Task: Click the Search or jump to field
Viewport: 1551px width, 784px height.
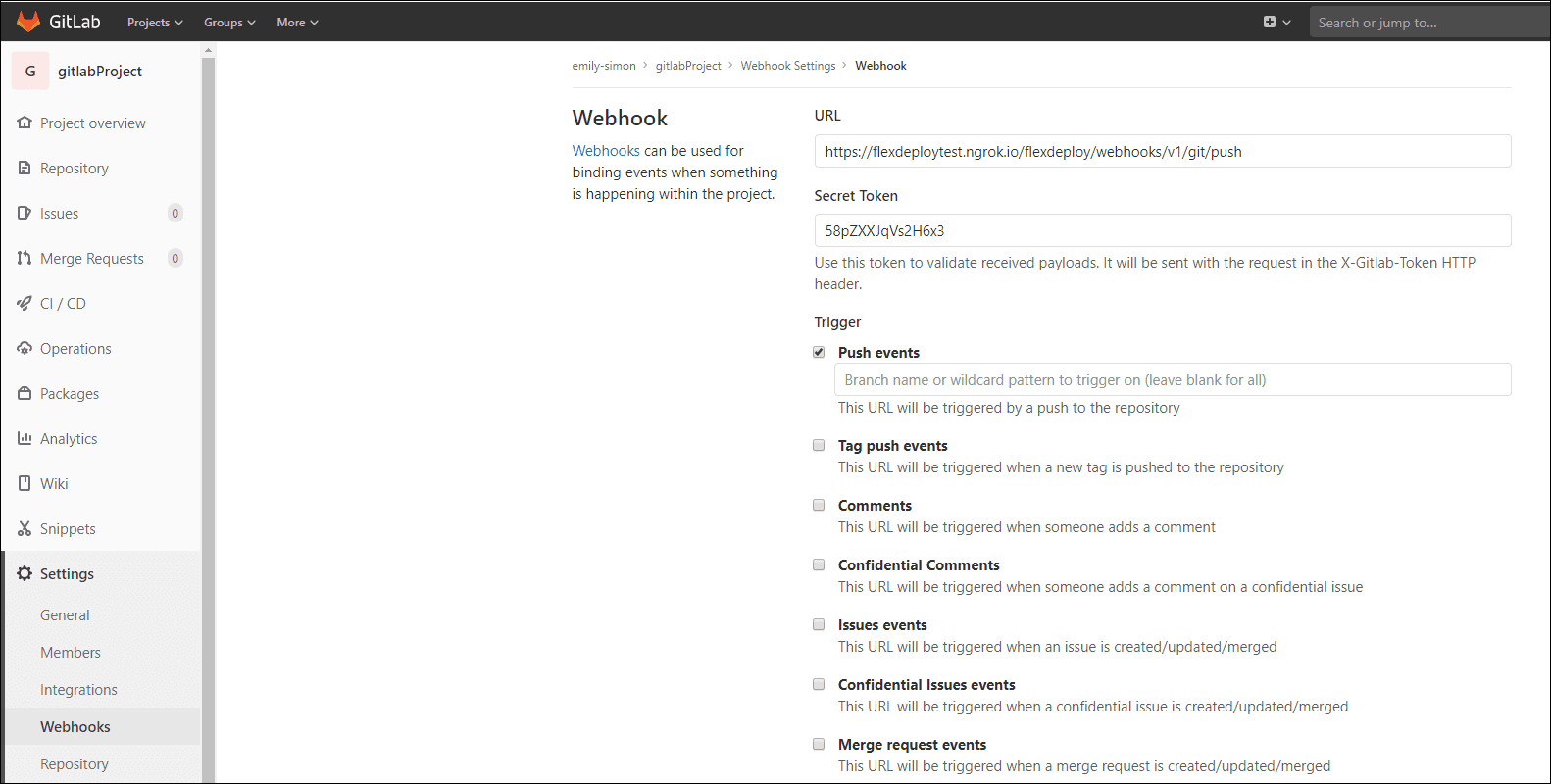Action: [x=1429, y=22]
